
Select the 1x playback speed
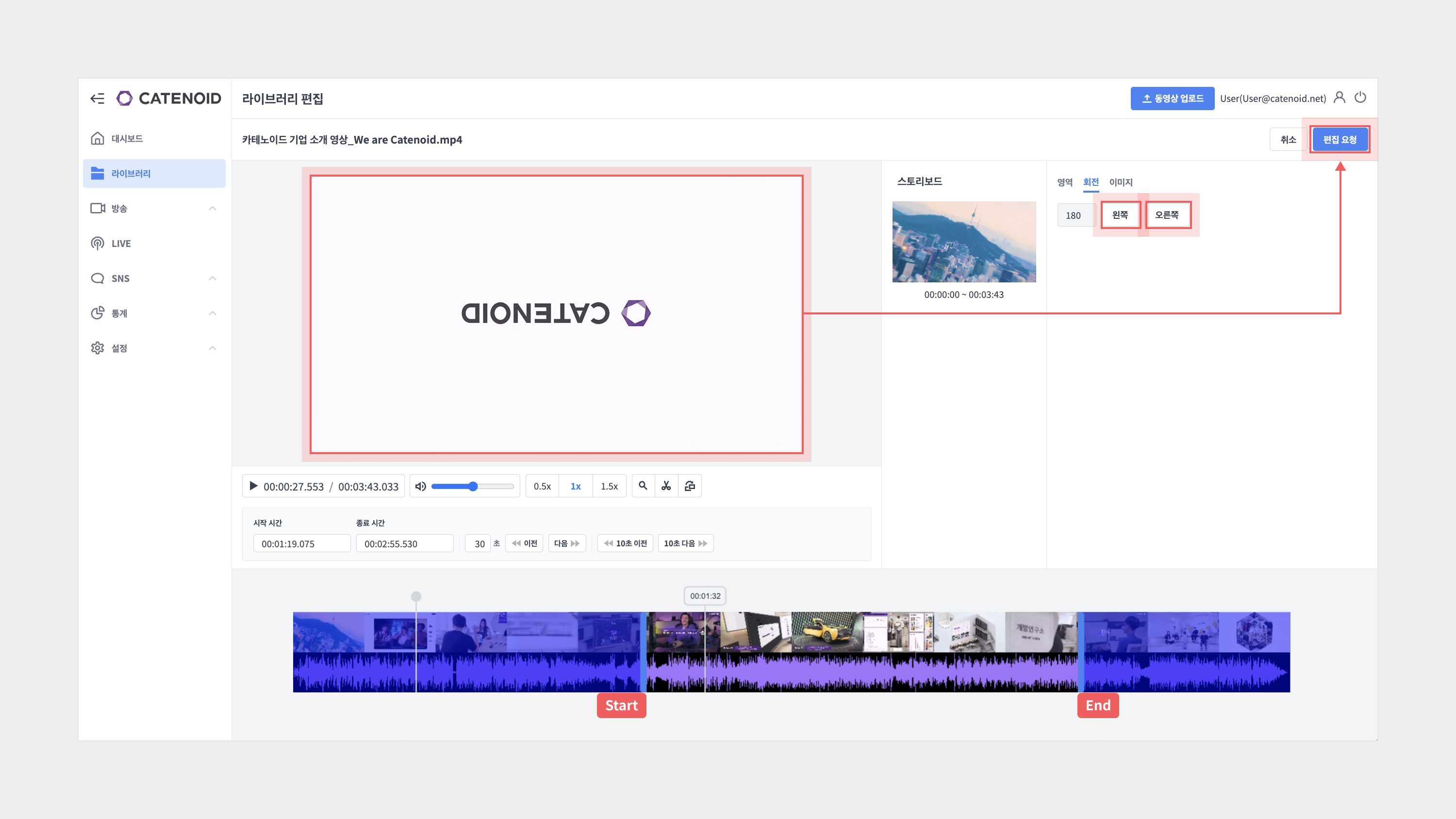(576, 486)
